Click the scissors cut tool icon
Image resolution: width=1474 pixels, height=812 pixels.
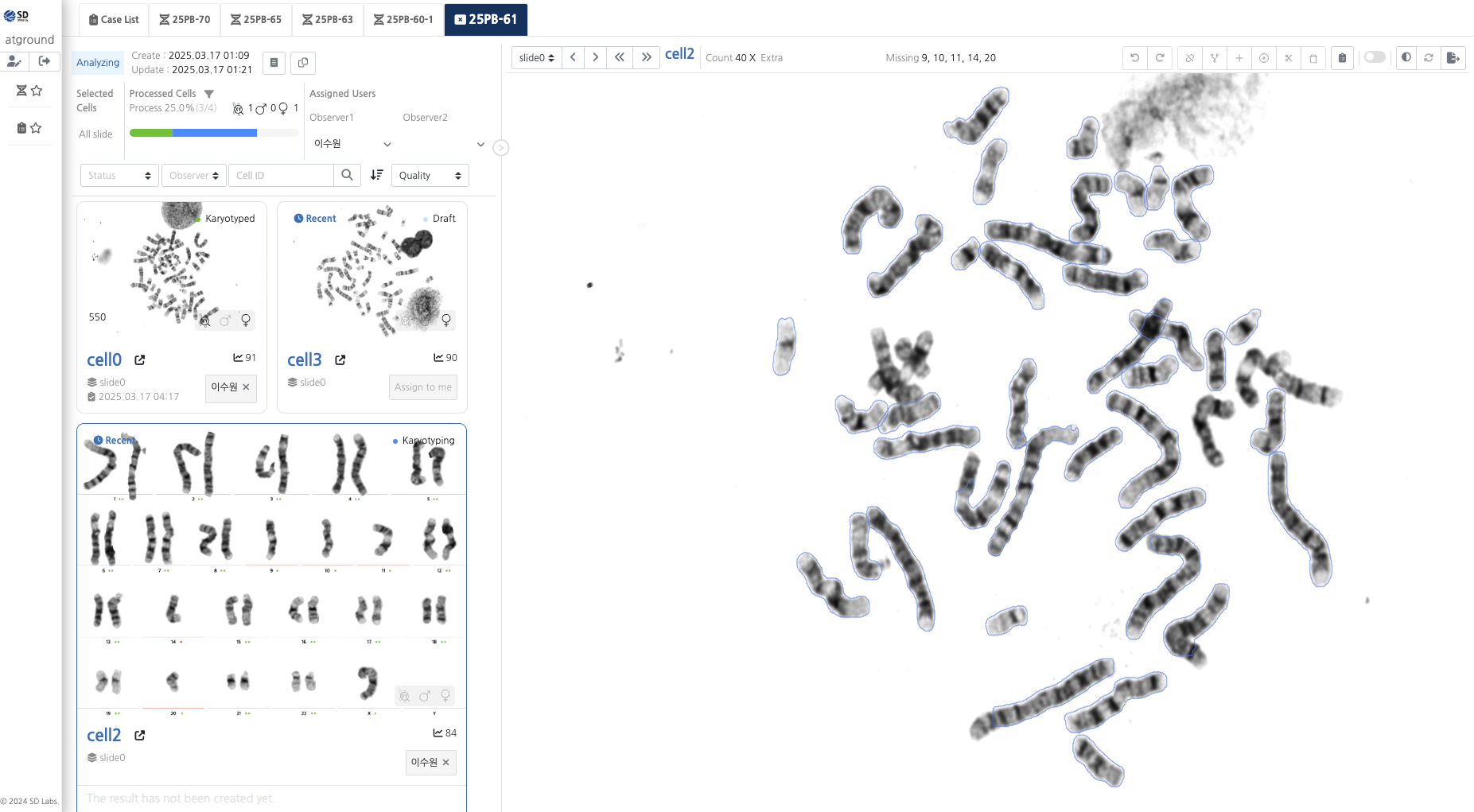coord(1288,58)
